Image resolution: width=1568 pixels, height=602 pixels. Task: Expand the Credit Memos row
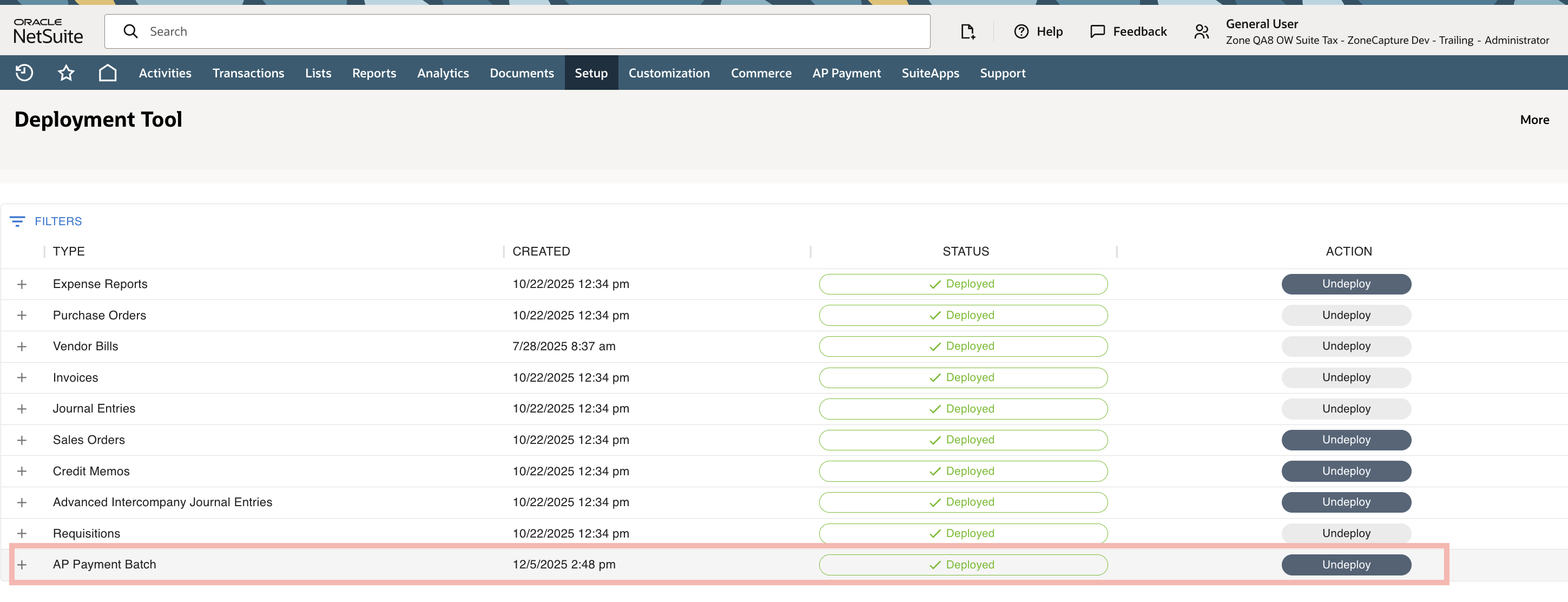(22, 472)
